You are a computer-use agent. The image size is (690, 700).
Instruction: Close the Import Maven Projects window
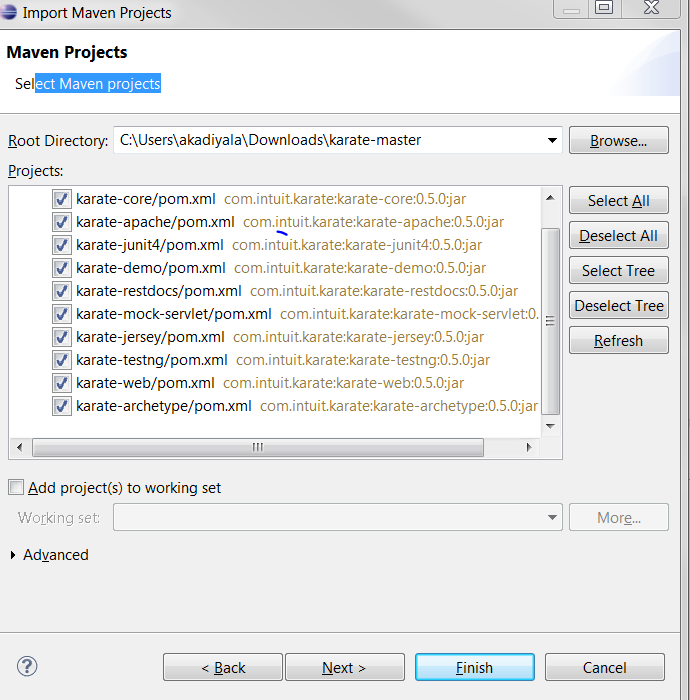point(651,8)
